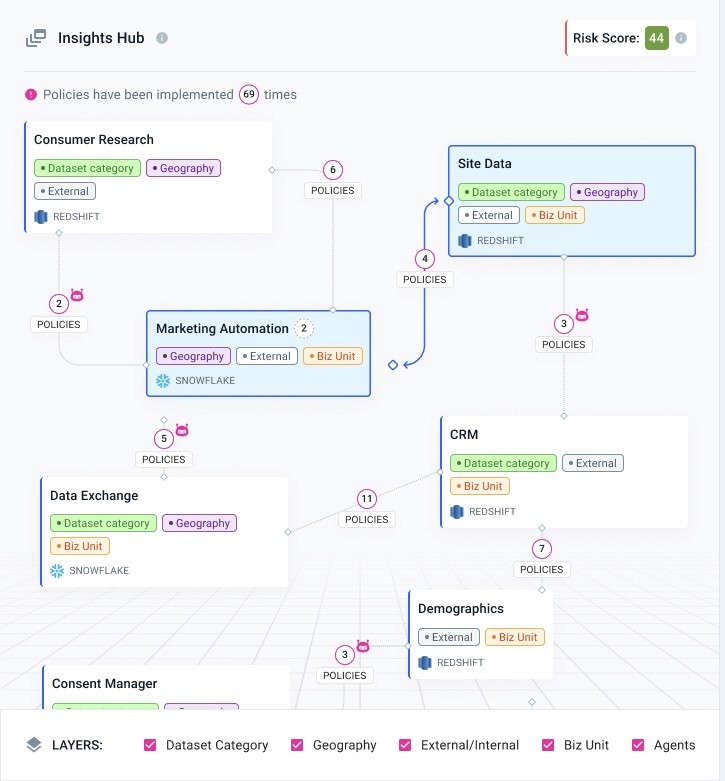
Task: Click the agent robot icon above 2 Policies
Action: [x=77, y=295]
